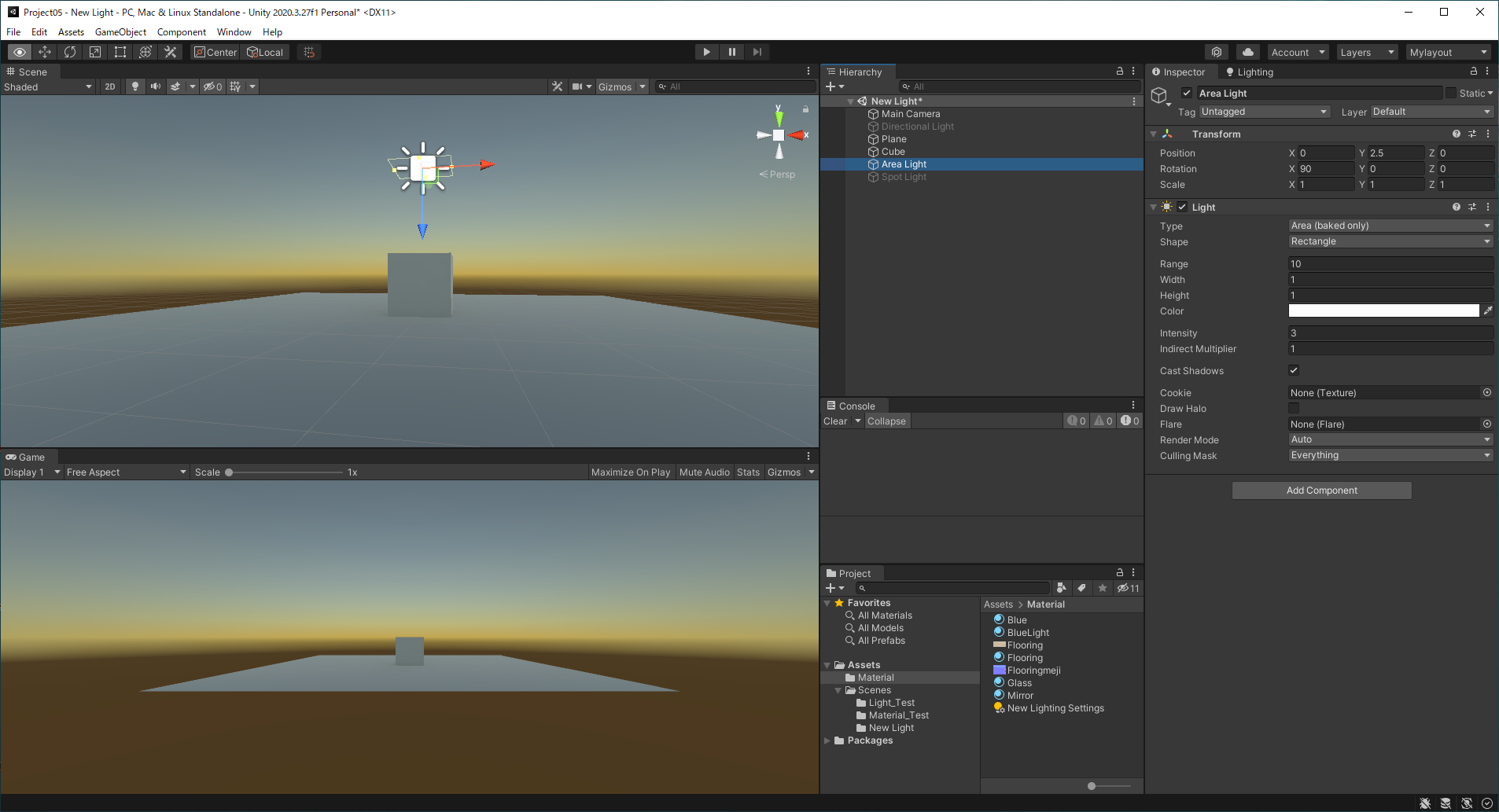Enable Draw Halo checkbox
The width and height of the screenshot is (1499, 812).
[1294, 408]
